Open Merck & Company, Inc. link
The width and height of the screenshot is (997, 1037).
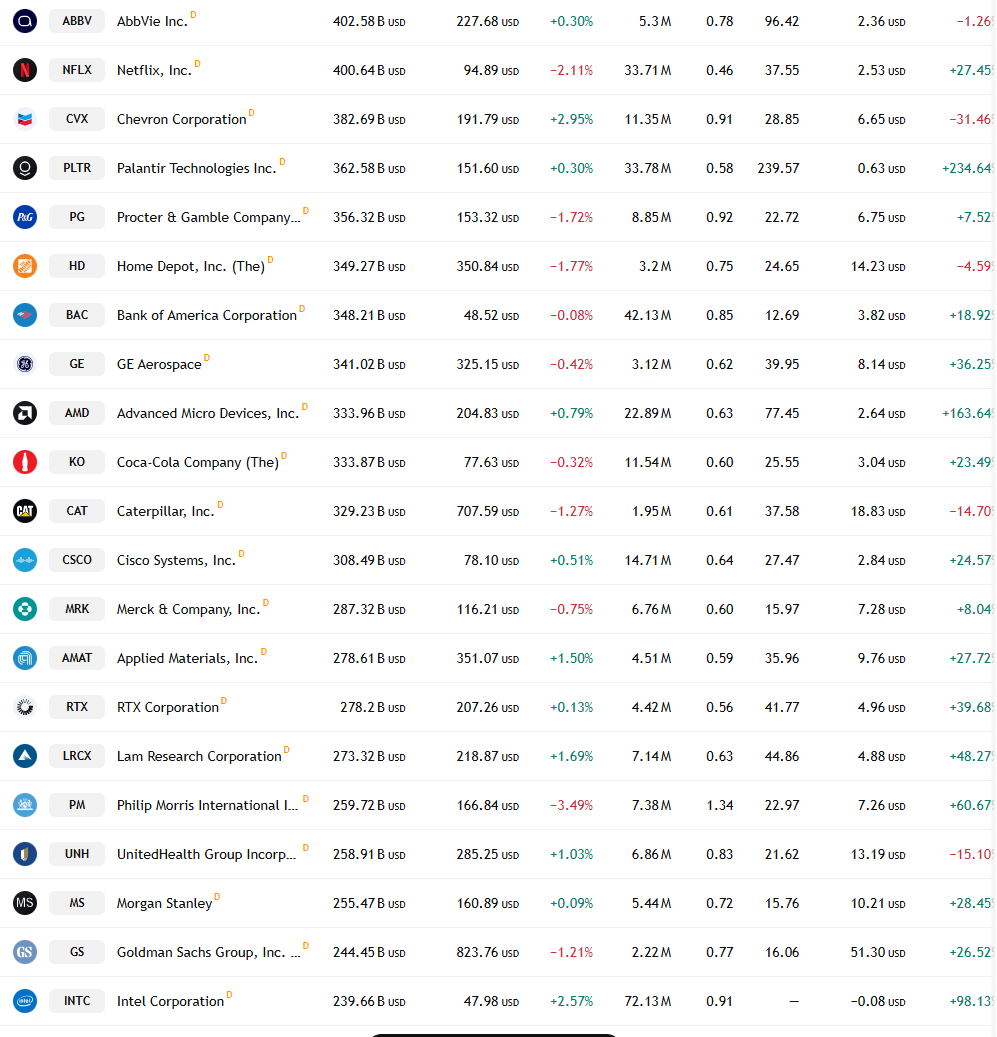tap(188, 609)
